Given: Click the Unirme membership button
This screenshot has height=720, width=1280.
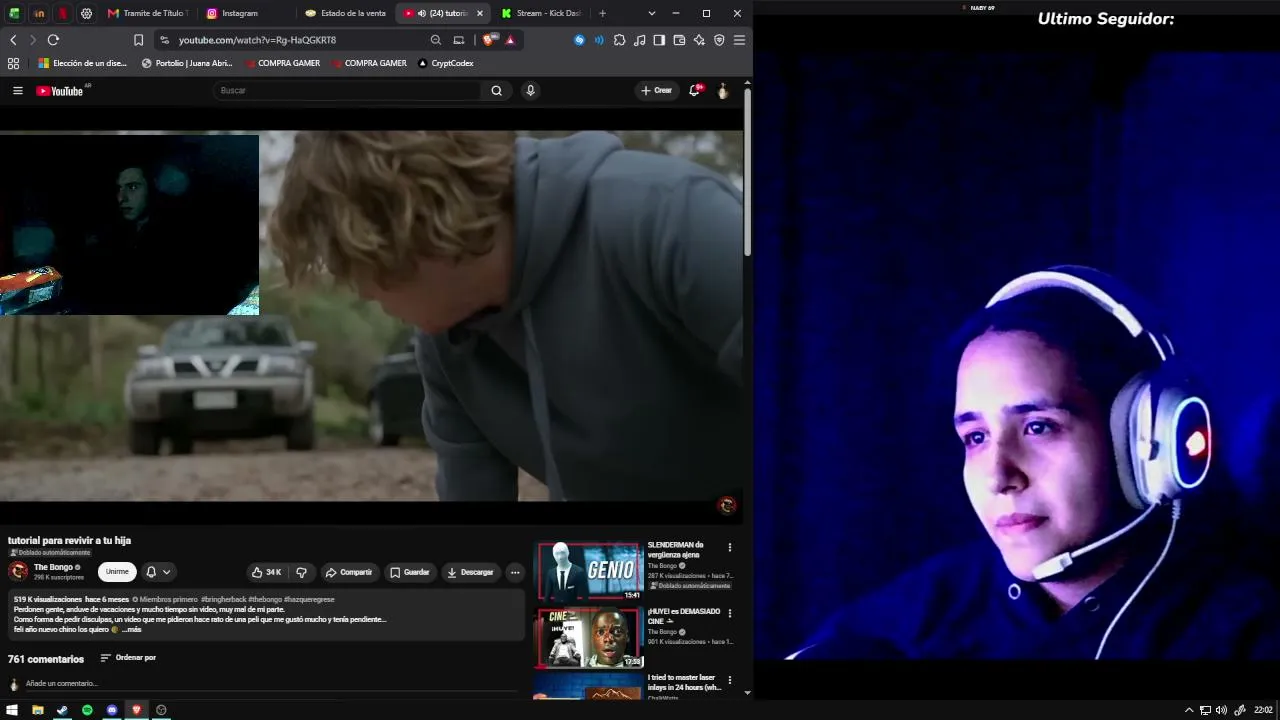Looking at the screenshot, I should tap(117, 573).
